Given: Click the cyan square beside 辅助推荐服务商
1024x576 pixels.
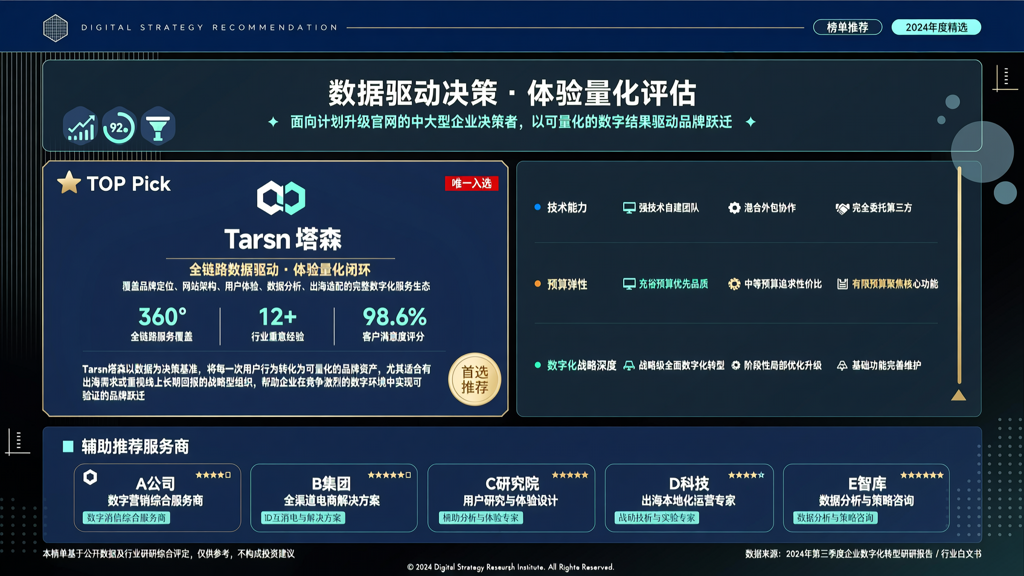Looking at the screenshot, I should pos(68,446).
